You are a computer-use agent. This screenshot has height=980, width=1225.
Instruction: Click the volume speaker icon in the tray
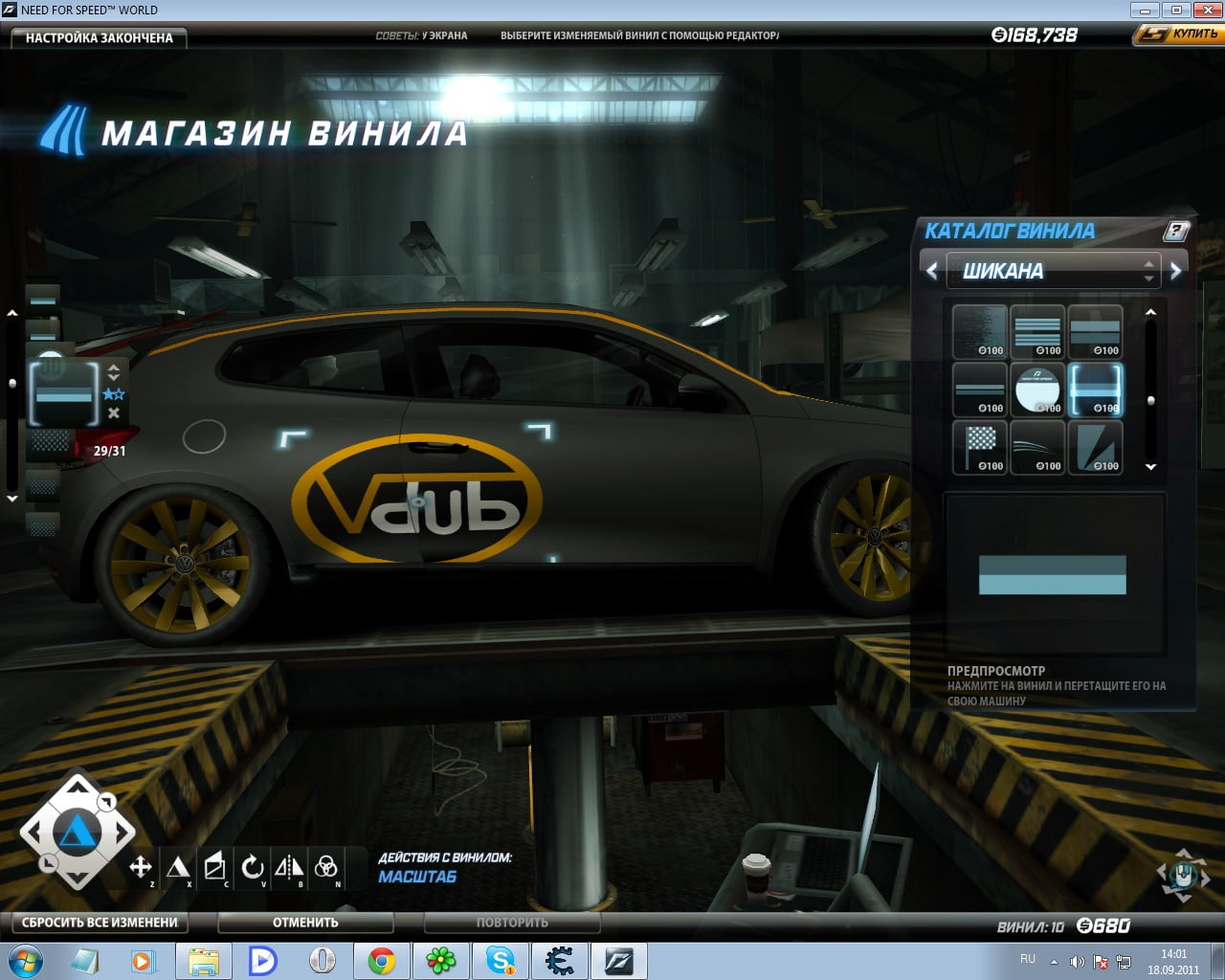[x=1077, y=962]
